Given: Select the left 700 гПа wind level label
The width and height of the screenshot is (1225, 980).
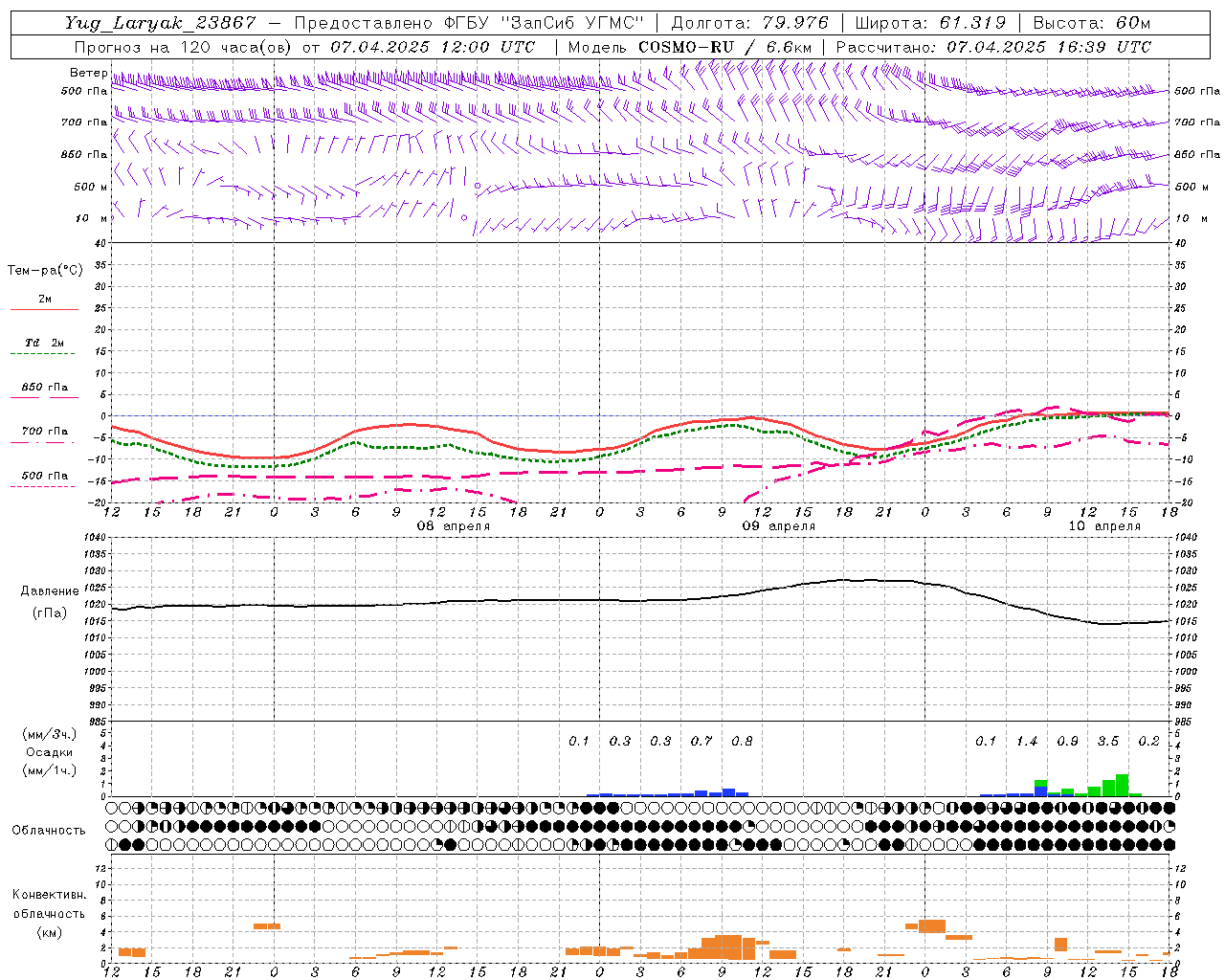Looking at the screenshot, I should point(84,122).
